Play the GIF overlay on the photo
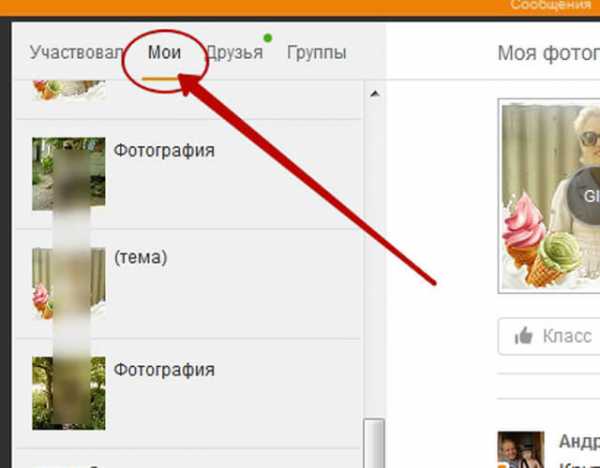600x468 pixels. click(584, 196)
